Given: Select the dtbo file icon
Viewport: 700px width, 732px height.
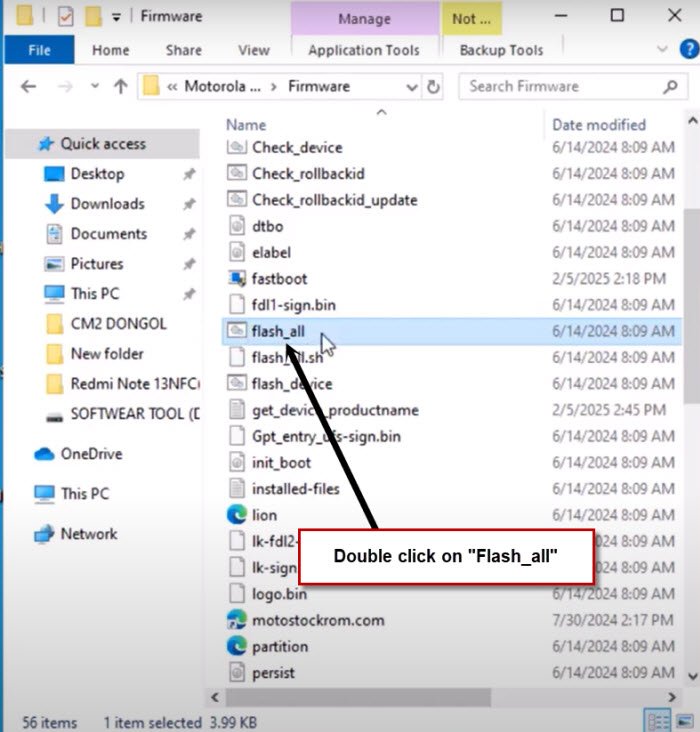Looking at the screenshot, I should pyautogui.click(x=237, y=226).
